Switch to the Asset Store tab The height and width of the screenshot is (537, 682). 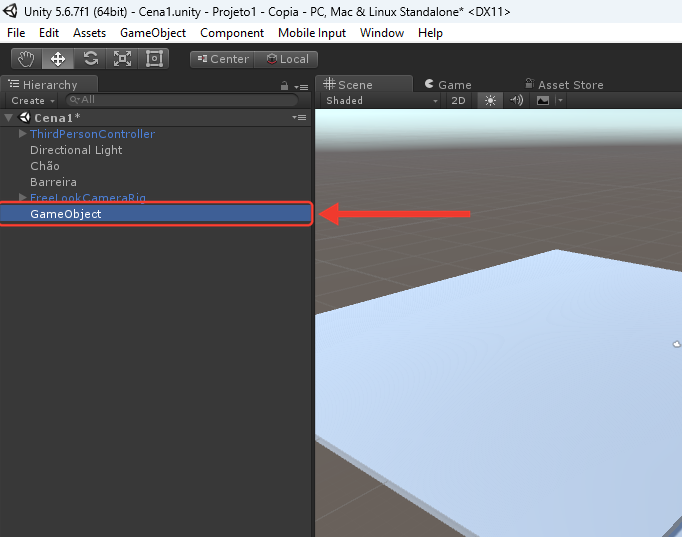coord(565,84)
